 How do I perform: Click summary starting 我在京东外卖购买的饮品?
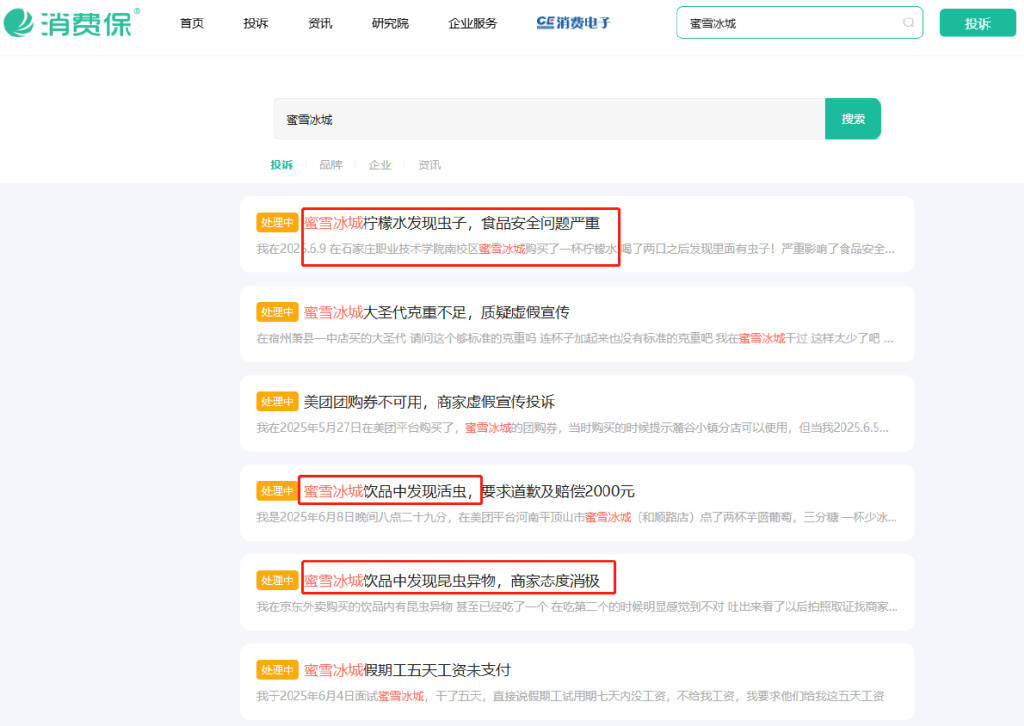577,607
